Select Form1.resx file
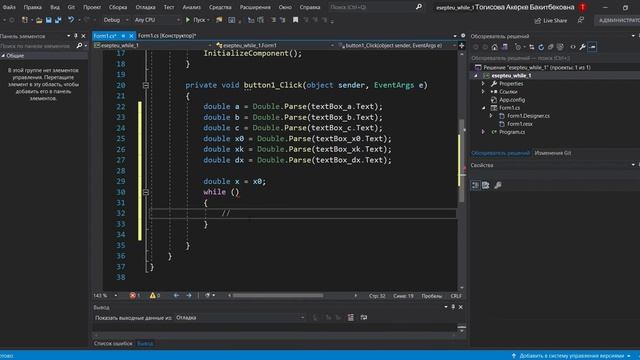Viewport: 640px width, 360px height. coord(519,124)
